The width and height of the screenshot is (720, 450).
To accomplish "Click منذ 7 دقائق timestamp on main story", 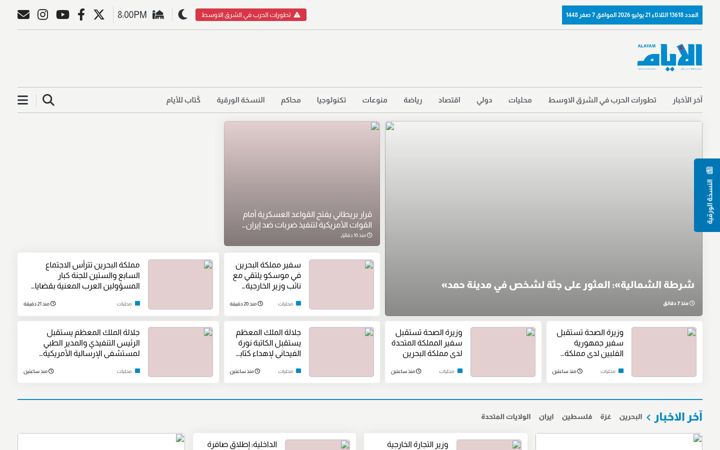I will click(679, 304).
